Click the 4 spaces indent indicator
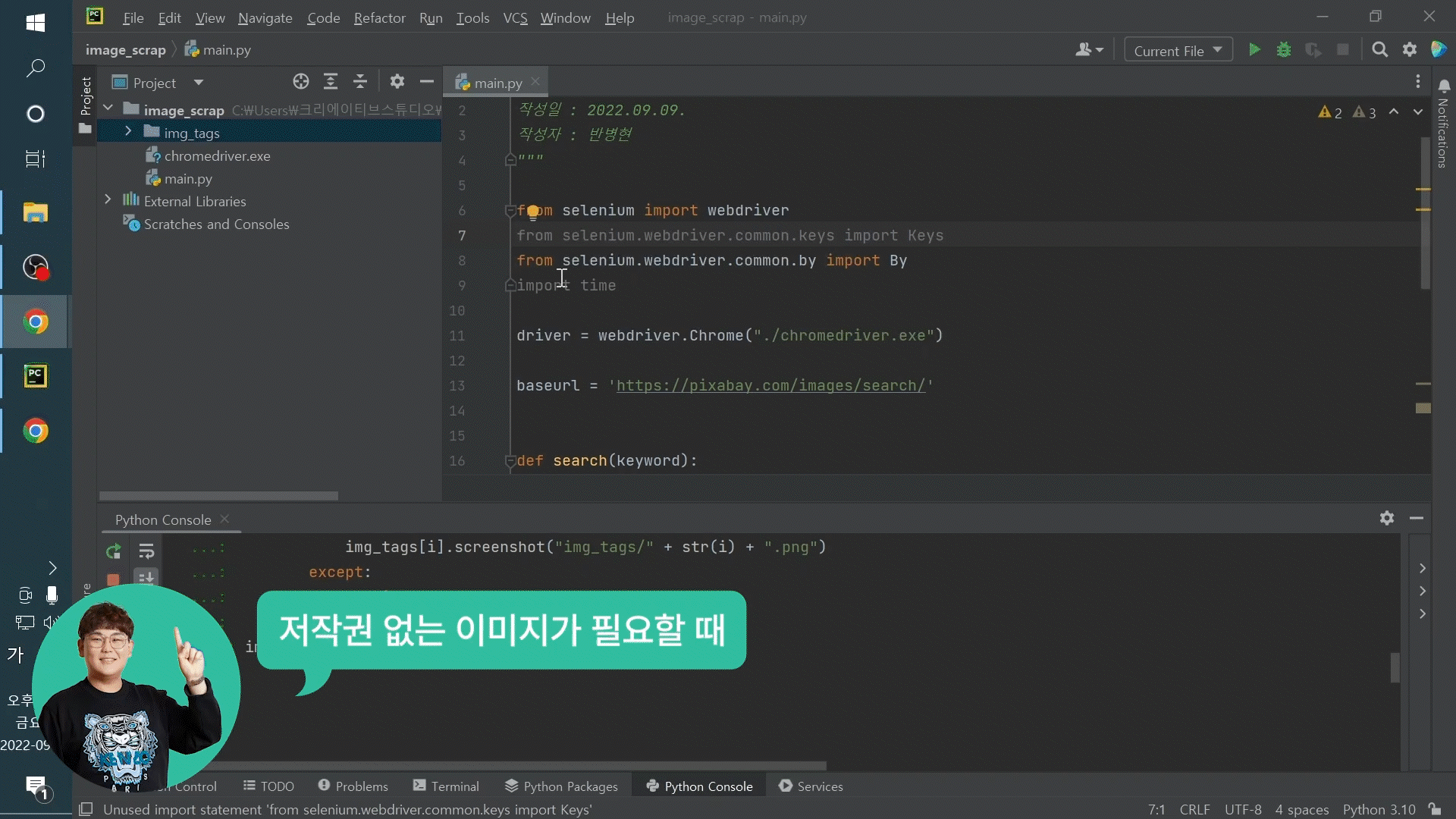Screen dimensions: 1456x819 [x=1302, y=809]
